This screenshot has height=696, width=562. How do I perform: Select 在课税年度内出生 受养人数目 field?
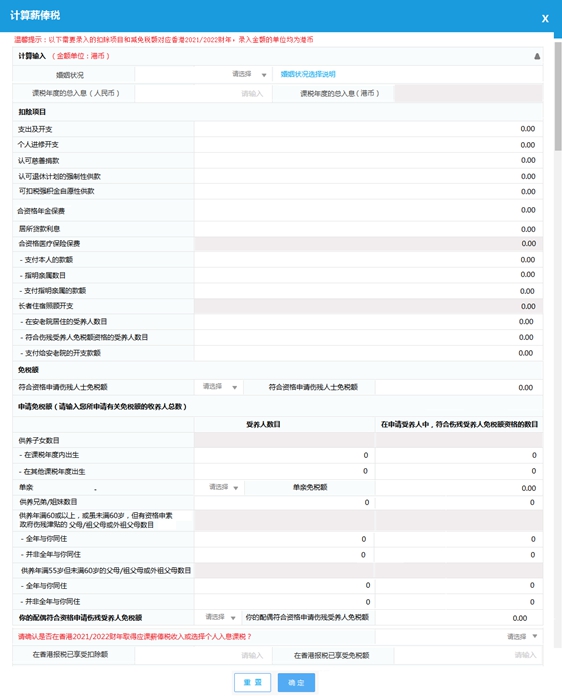285,455
